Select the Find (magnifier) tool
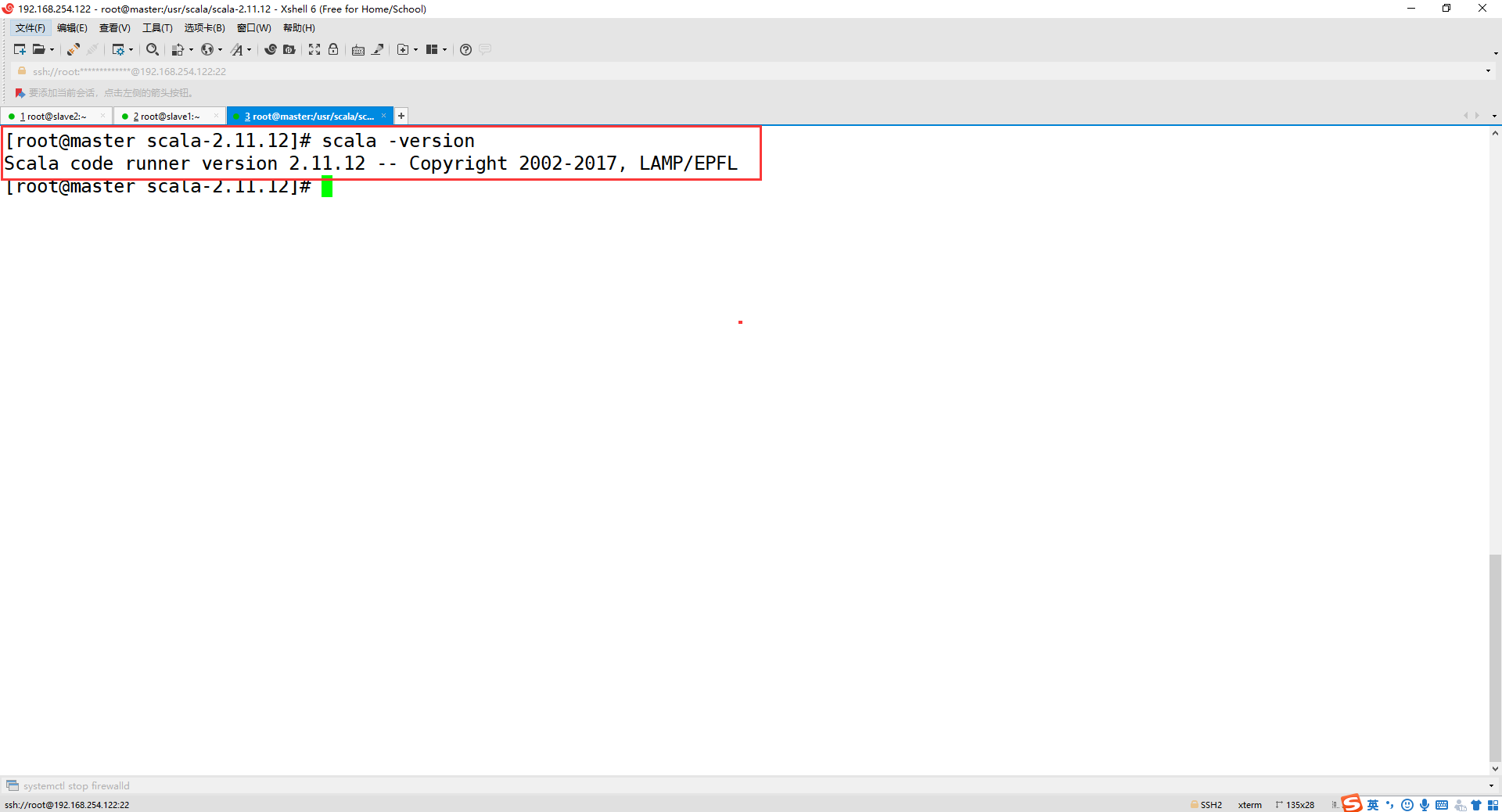This screenshot has width=1502, height=812. tap(152, 49)
